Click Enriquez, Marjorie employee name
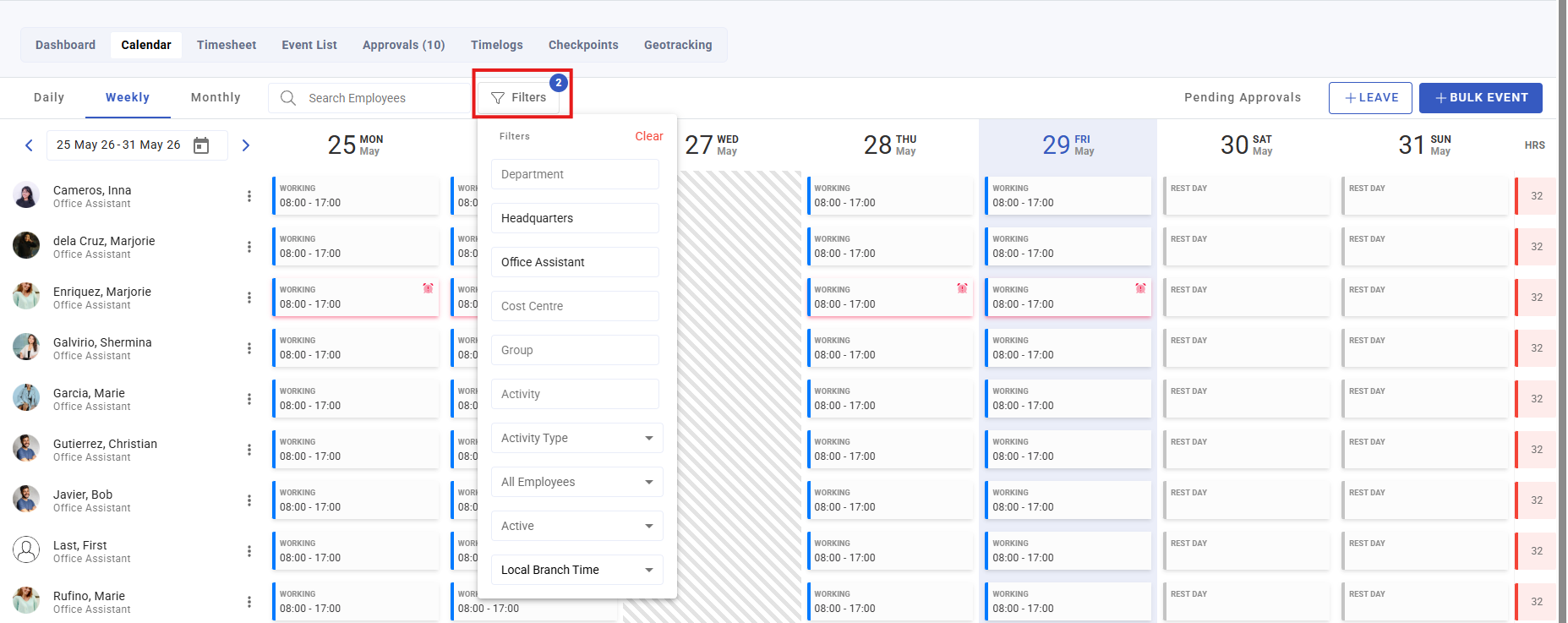The width and height of the screenshot is (1568, 623). click(x=102, y=292)
